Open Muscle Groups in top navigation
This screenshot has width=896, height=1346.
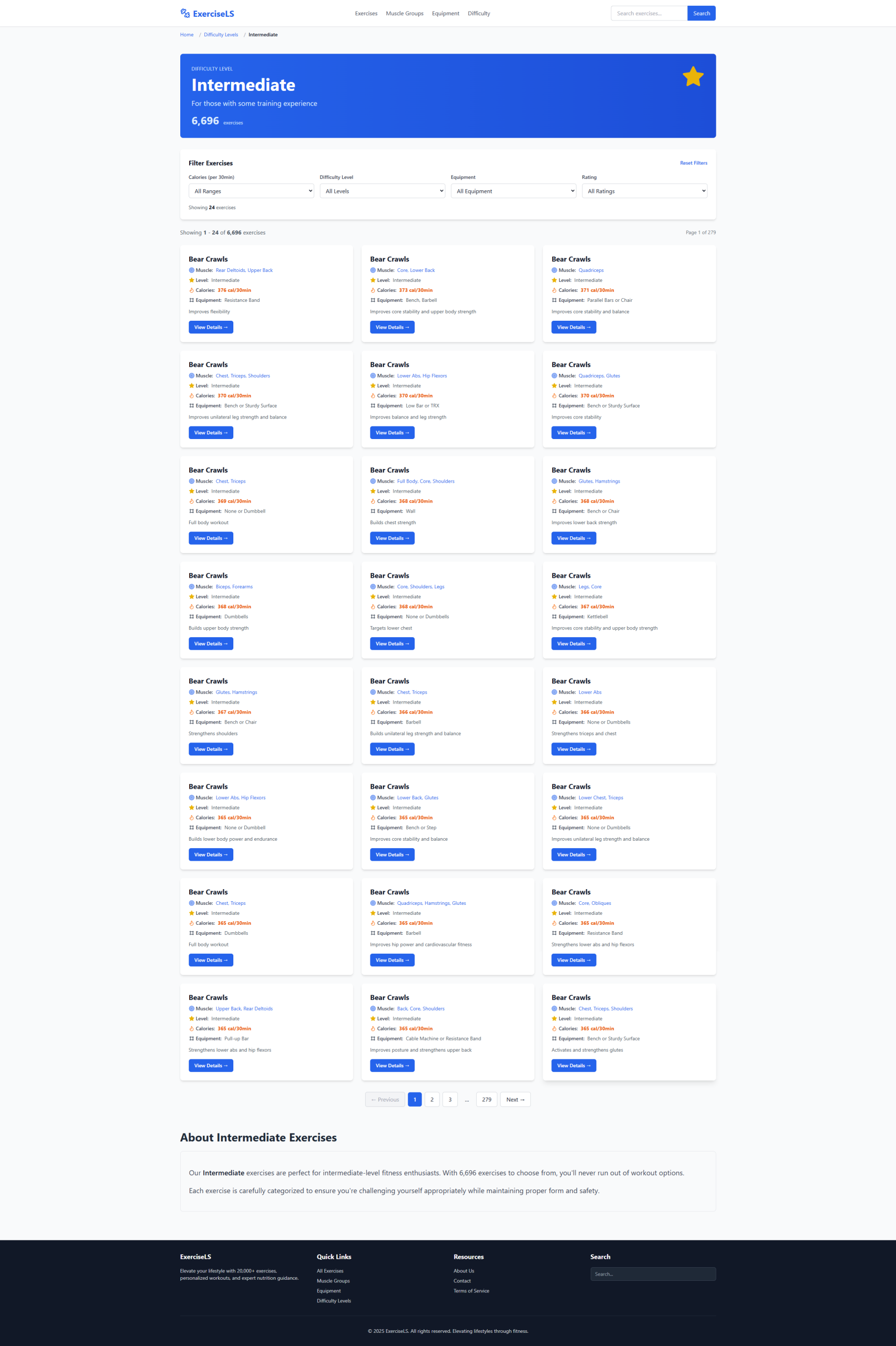point(405,13)
